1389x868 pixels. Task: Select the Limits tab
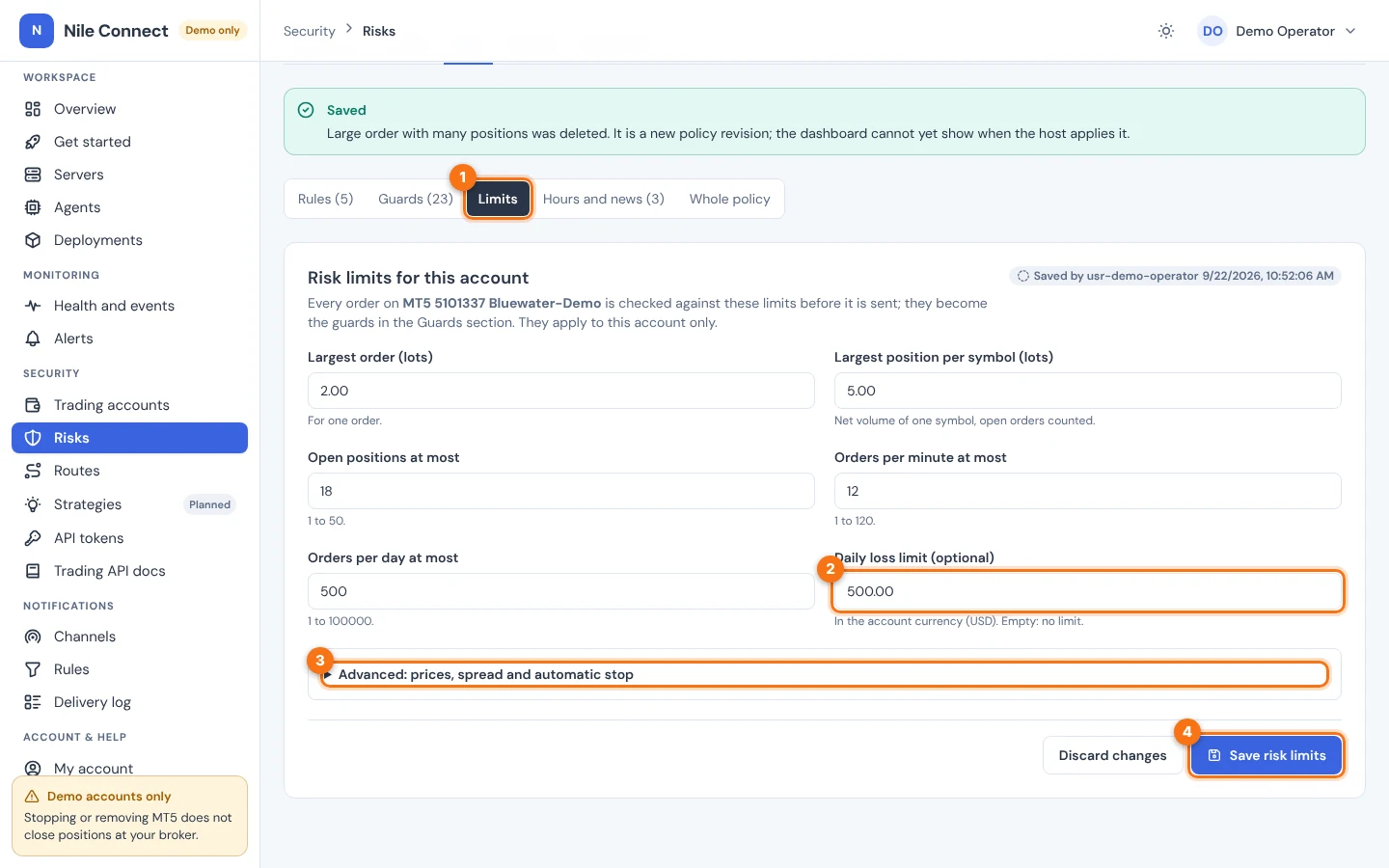point(498,199)
